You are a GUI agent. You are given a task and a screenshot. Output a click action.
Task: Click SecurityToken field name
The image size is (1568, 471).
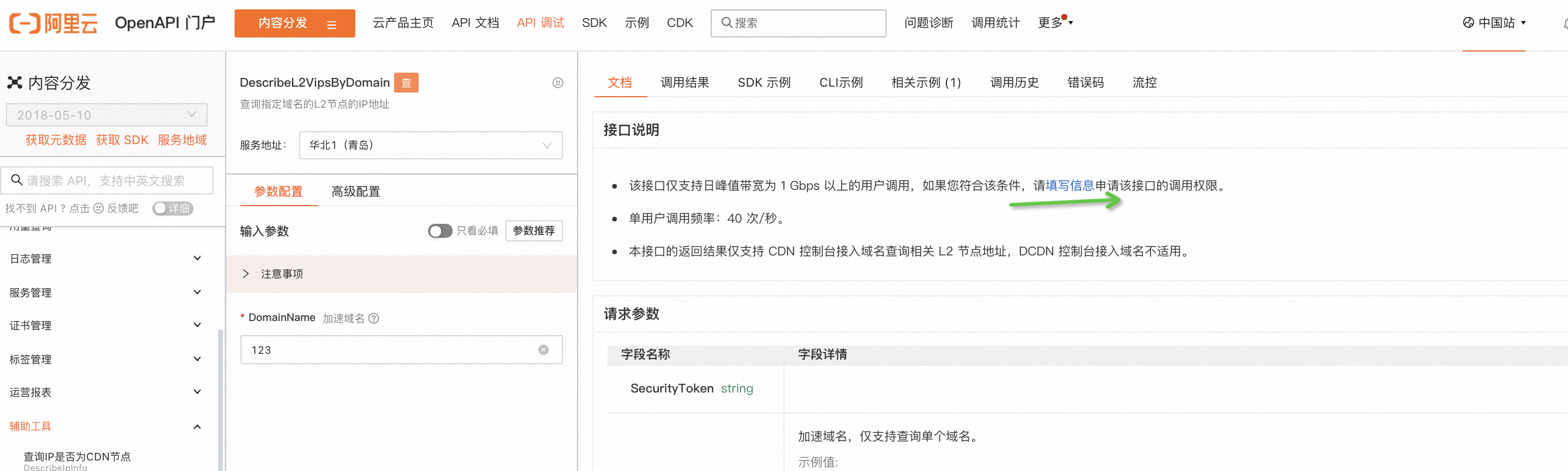[x=671, y=388]
